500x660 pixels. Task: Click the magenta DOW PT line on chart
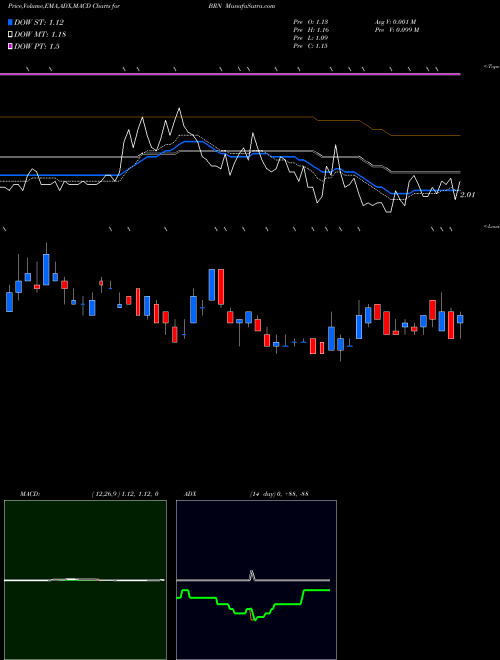(230, 75)
